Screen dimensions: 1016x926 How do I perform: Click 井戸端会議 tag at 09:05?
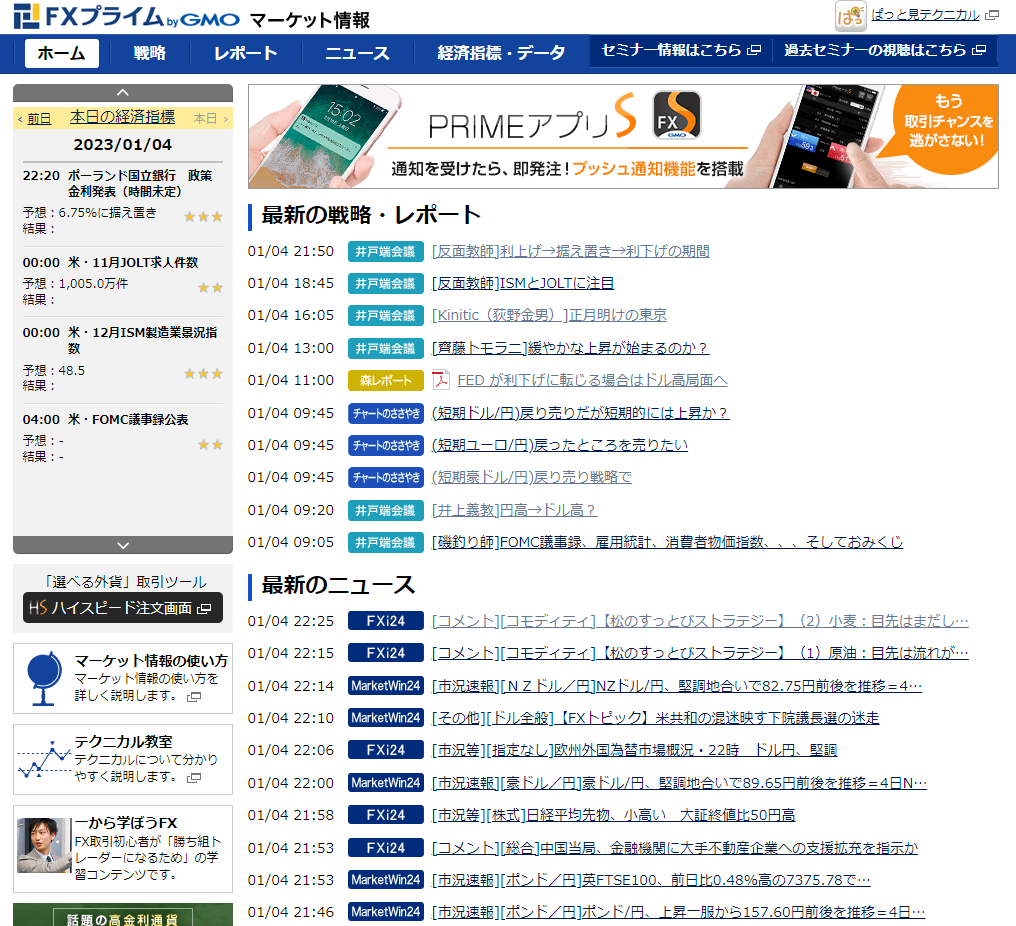tap(386, 542)
